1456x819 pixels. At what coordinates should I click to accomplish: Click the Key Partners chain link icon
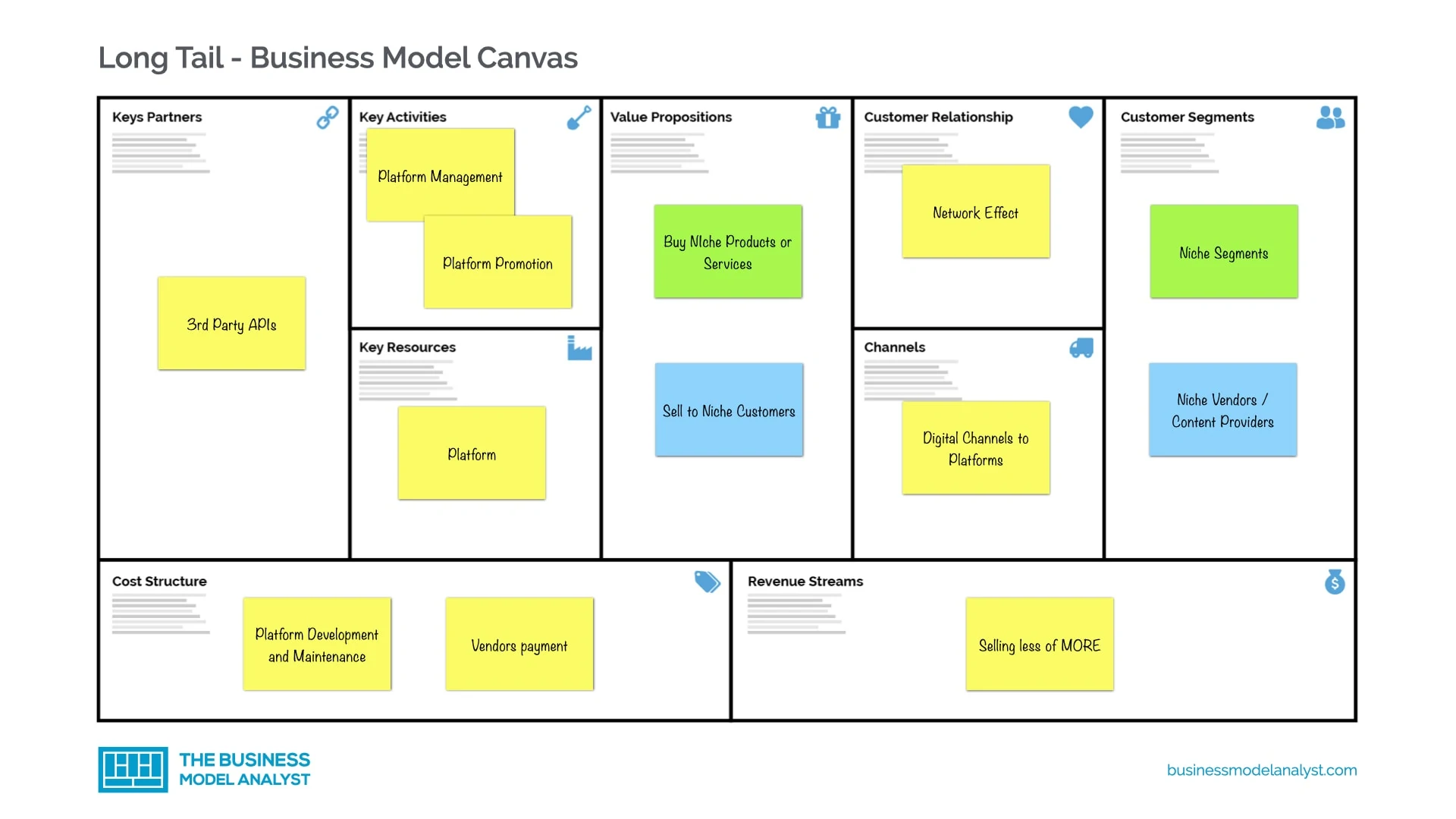pos(327,115)
